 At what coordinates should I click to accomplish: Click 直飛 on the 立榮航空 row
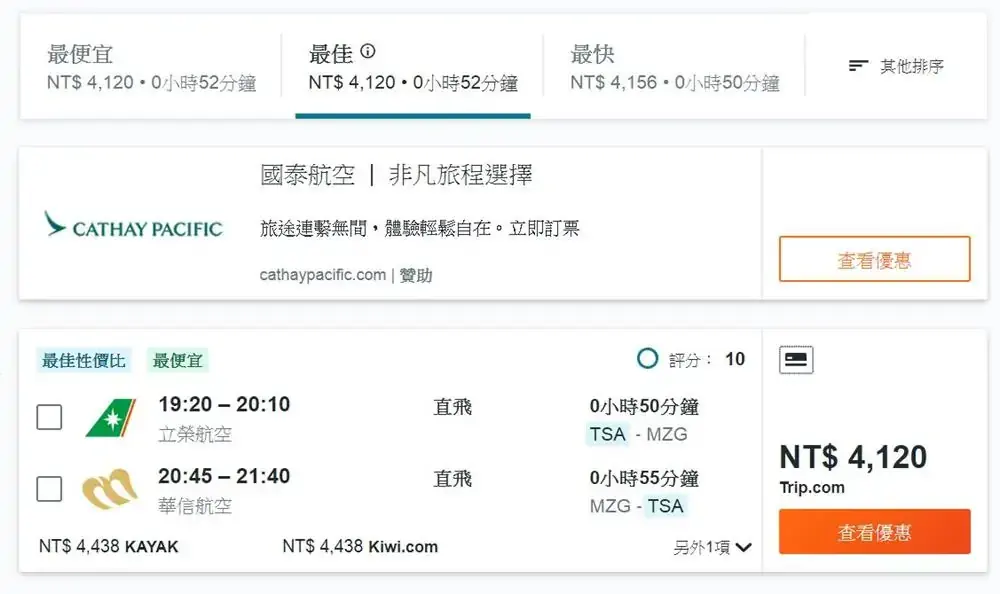pos(452,407)
